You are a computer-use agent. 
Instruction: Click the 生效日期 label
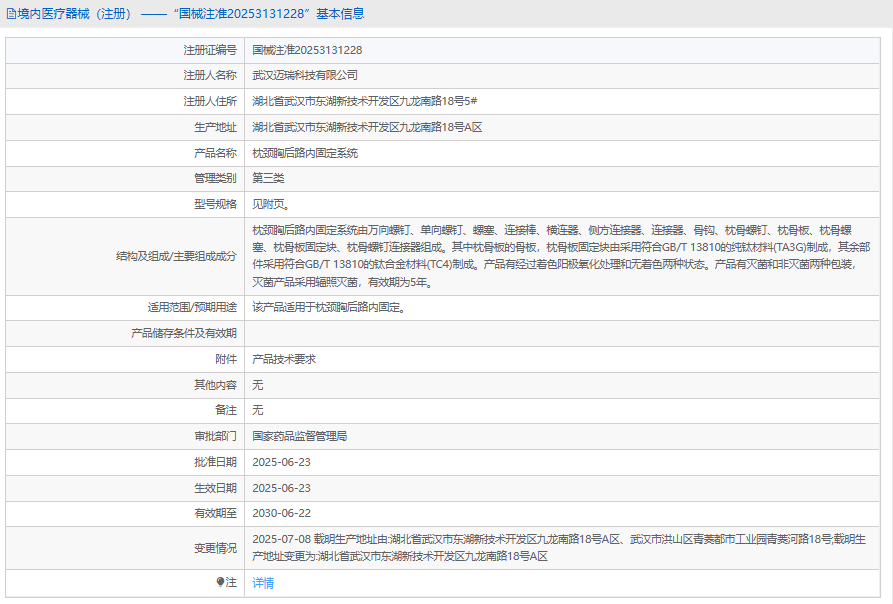(x=215, y=488)
